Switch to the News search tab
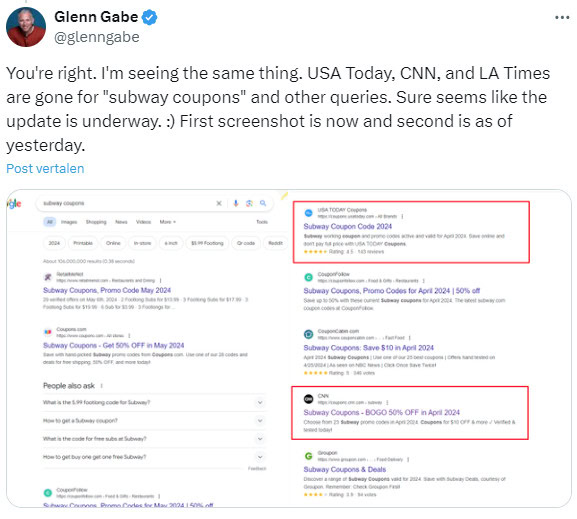 (121, 222)
